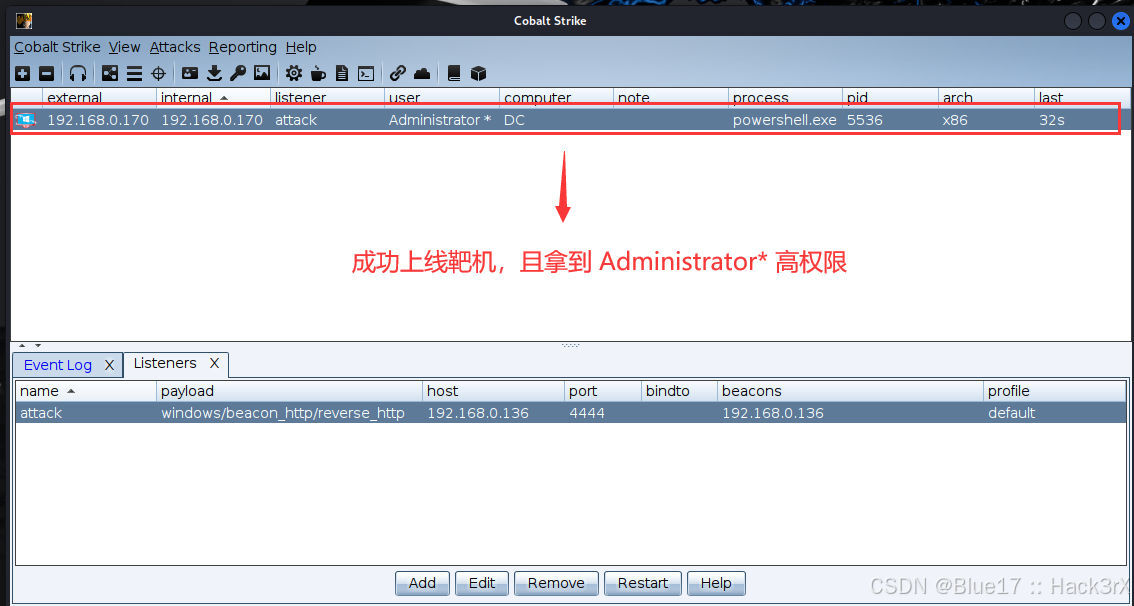Collapse top pane with divider up arrow
Image resolution: width=1134 pixels, height=606 pixels.
(22, 346)
